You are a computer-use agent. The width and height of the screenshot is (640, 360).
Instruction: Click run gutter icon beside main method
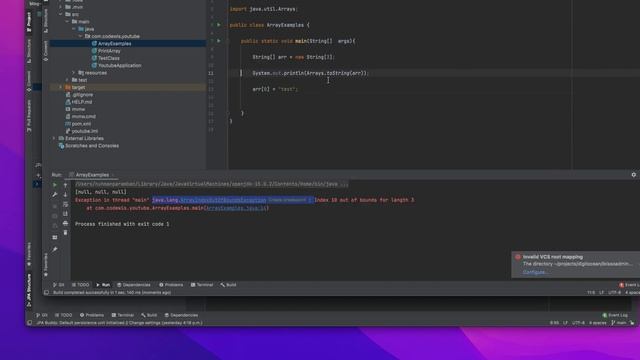[x=219, y=41]
